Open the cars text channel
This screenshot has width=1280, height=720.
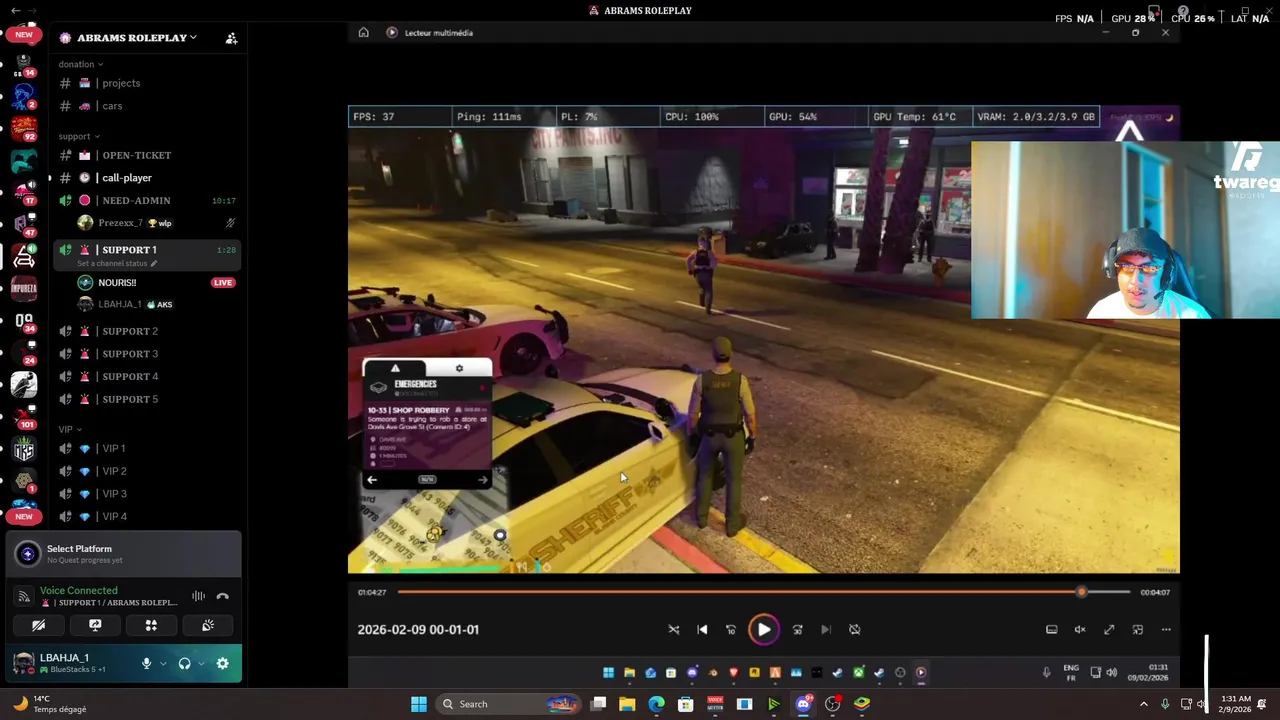pos(147,106)
